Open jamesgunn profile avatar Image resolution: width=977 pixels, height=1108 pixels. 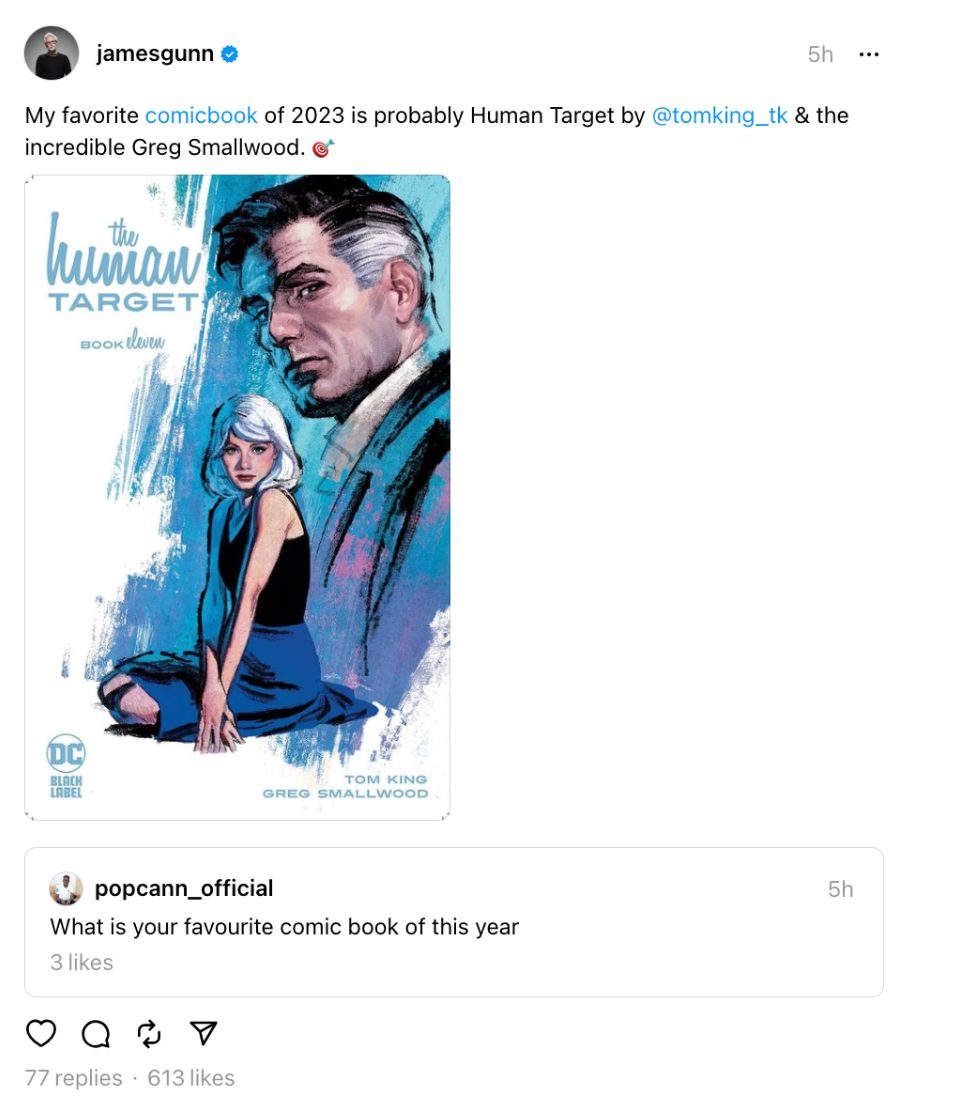pos(52,53)
